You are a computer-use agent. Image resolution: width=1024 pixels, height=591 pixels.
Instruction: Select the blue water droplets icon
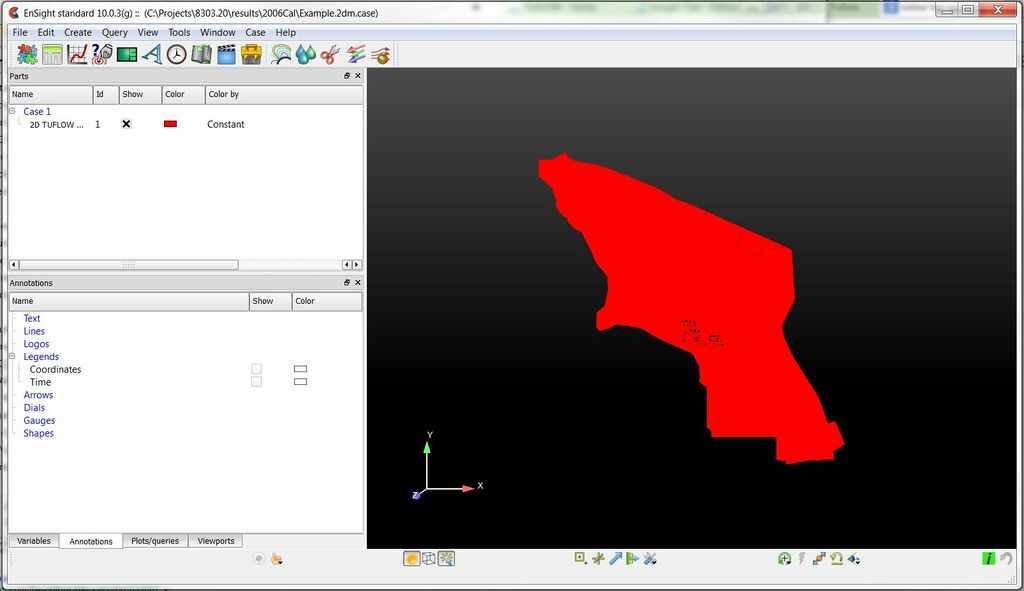(306, 54)
